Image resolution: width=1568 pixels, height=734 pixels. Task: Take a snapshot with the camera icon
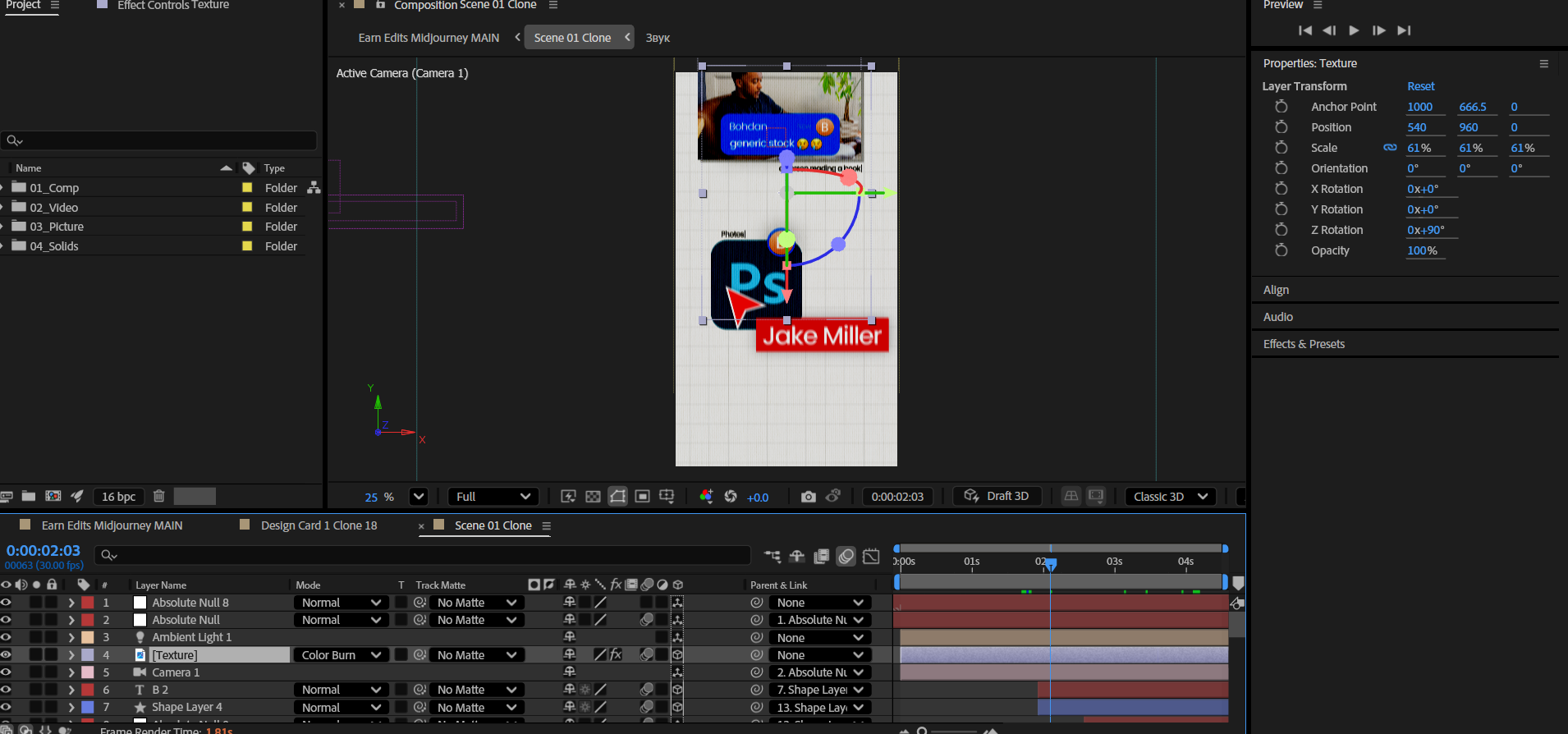pyautogui.click(x=808, y=497)
